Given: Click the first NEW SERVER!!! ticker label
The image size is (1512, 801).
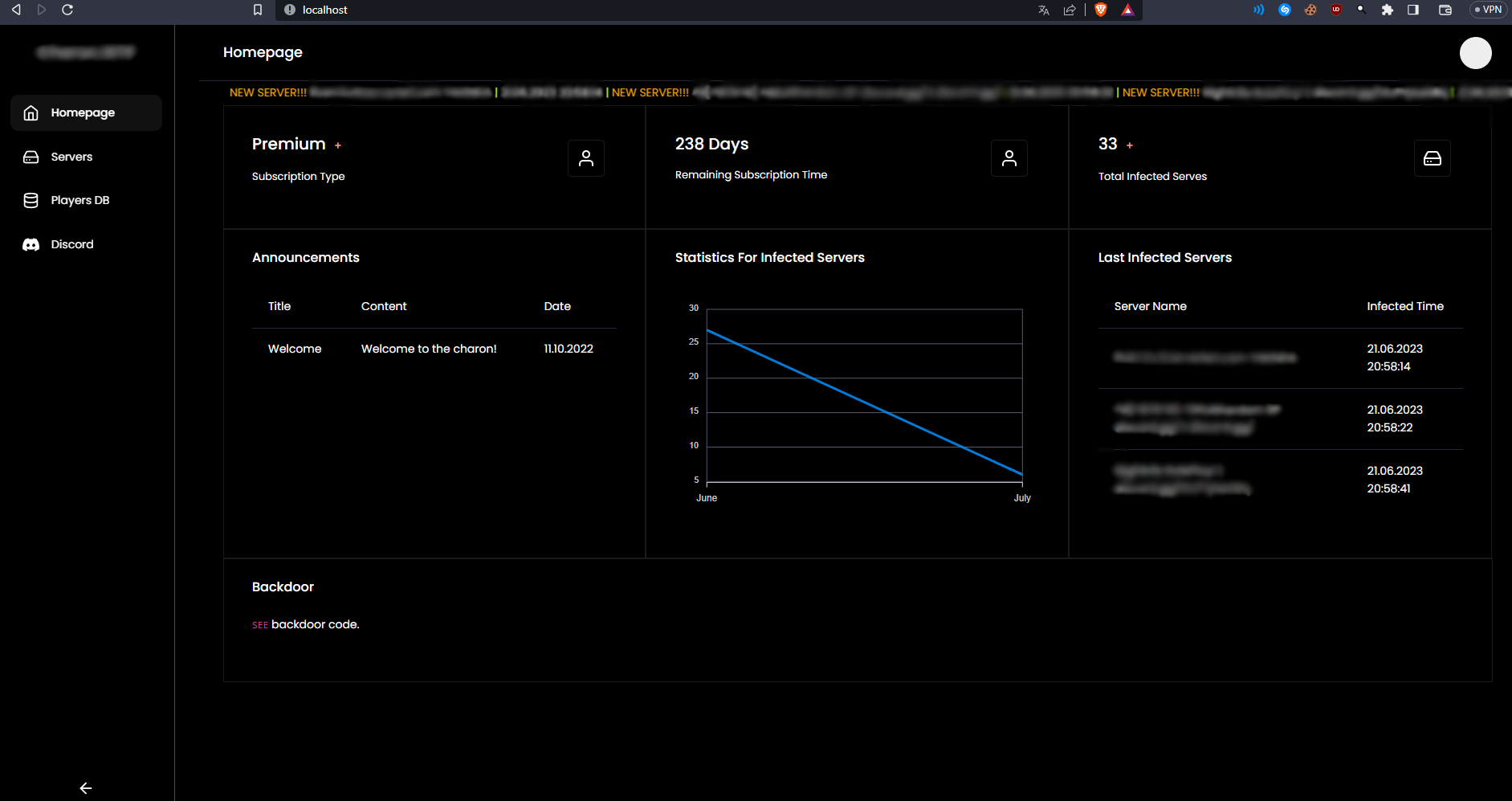Looking at the screenshot, I should (x=268, y=92).
